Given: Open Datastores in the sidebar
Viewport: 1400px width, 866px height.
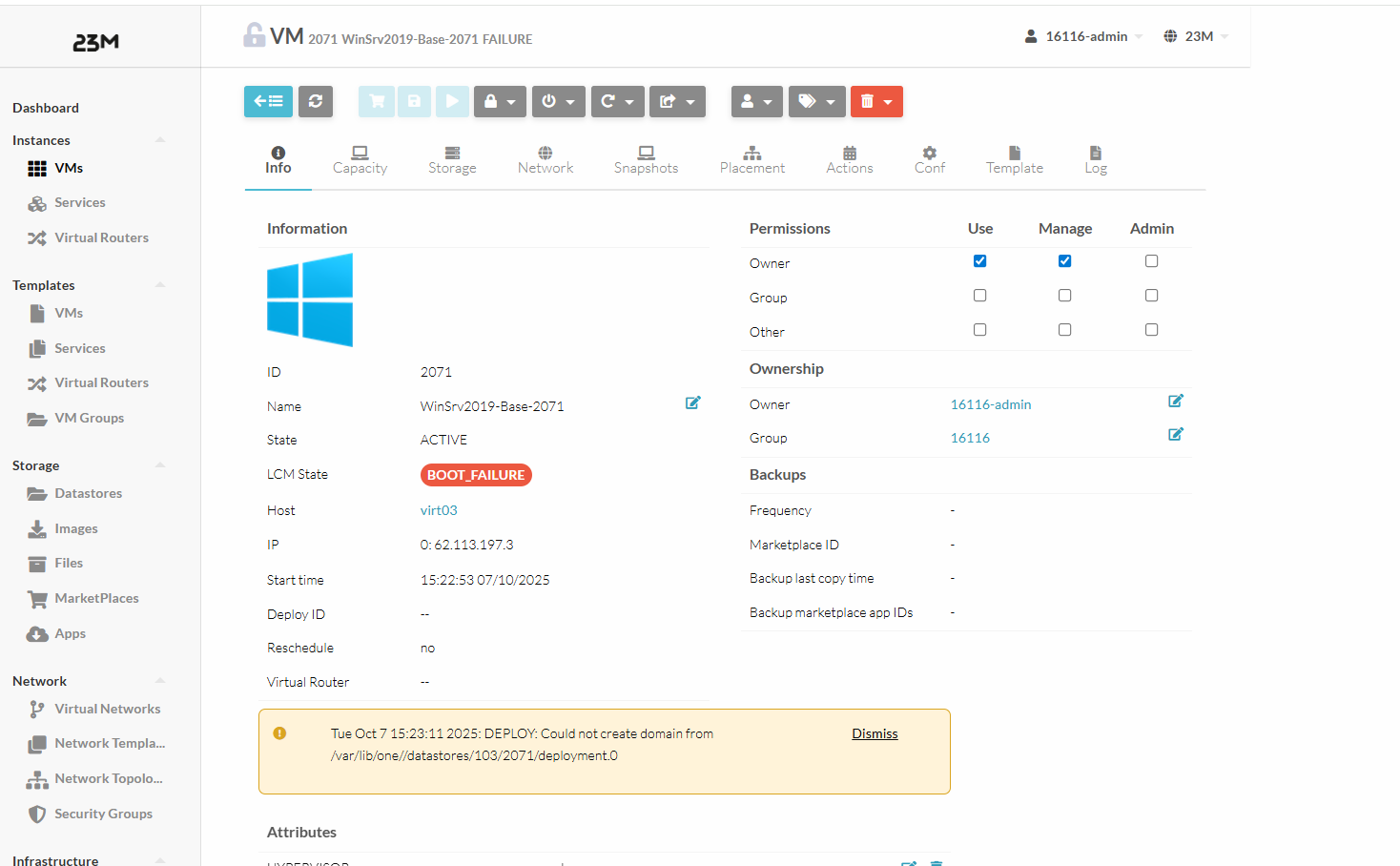Looking at the screenshot, I should pos(88,494).
